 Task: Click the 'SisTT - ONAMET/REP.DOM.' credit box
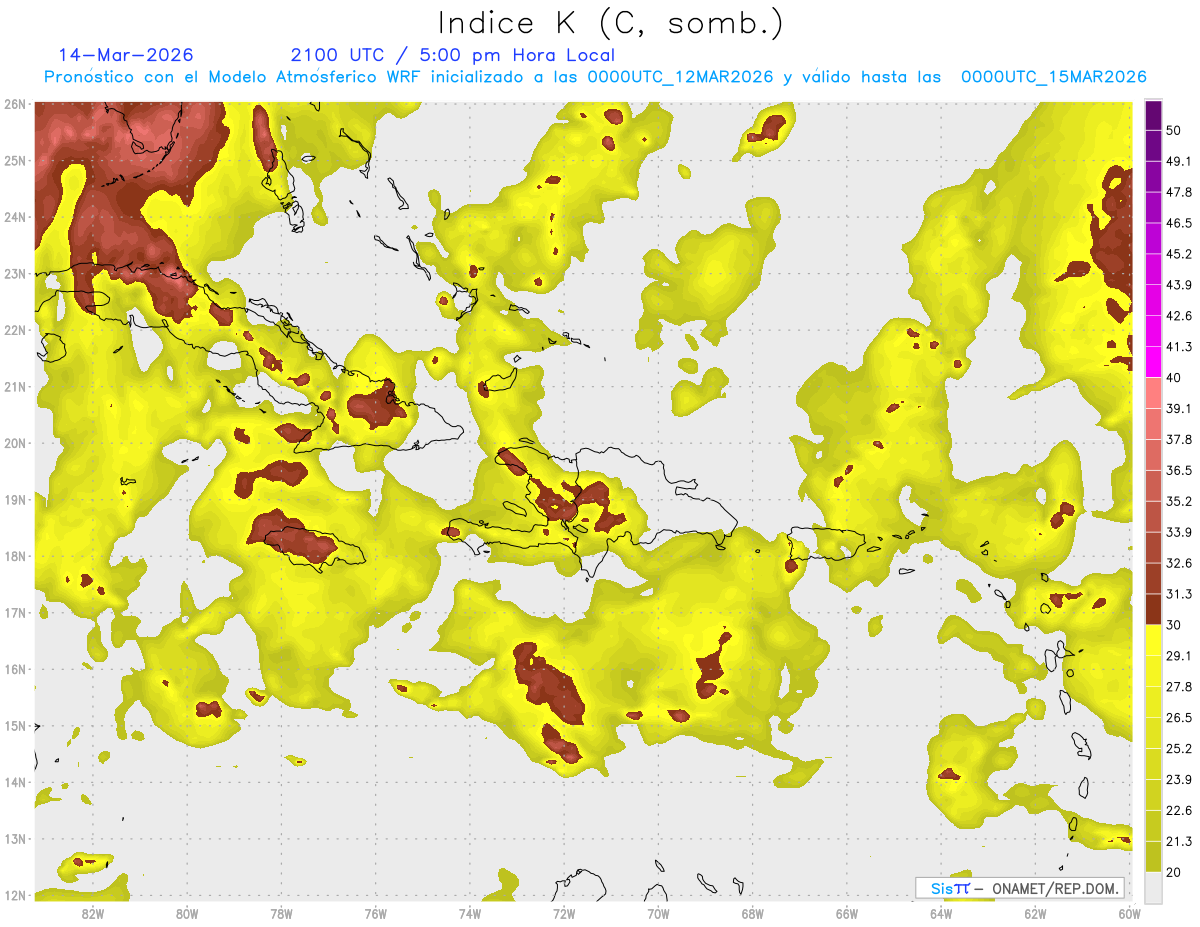point(1020,888)
